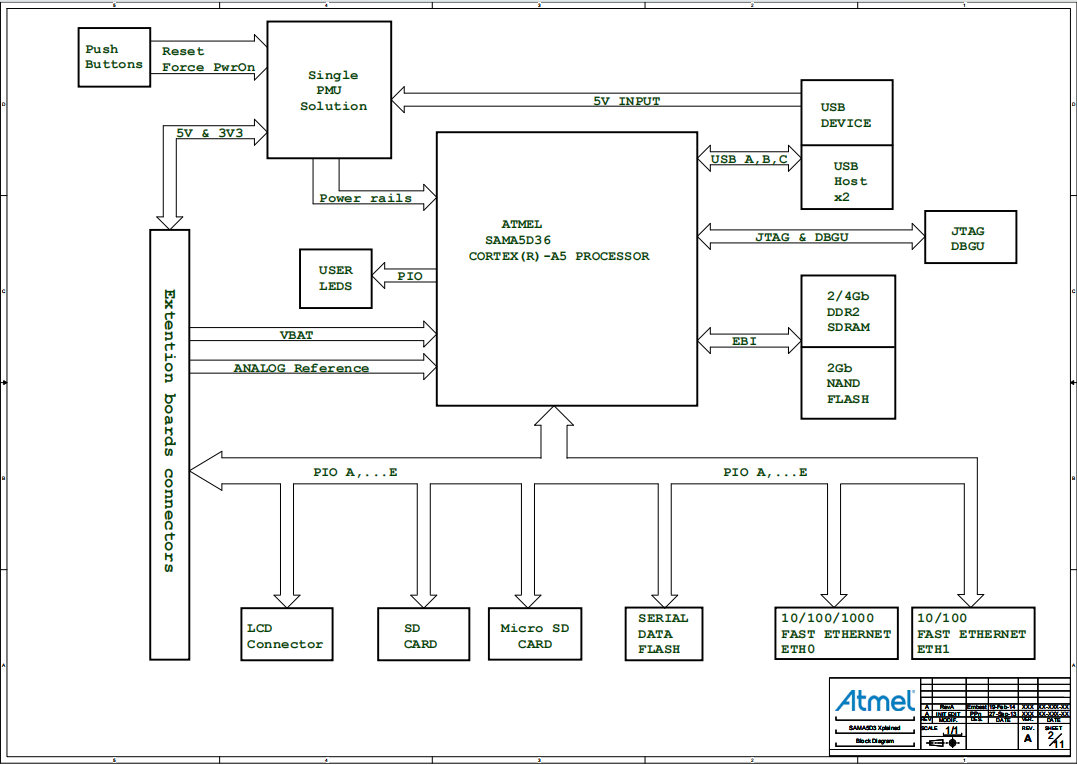
Task: Select the 2/4Gb DDR2 SDRAM block
Action: click(847, 311)
